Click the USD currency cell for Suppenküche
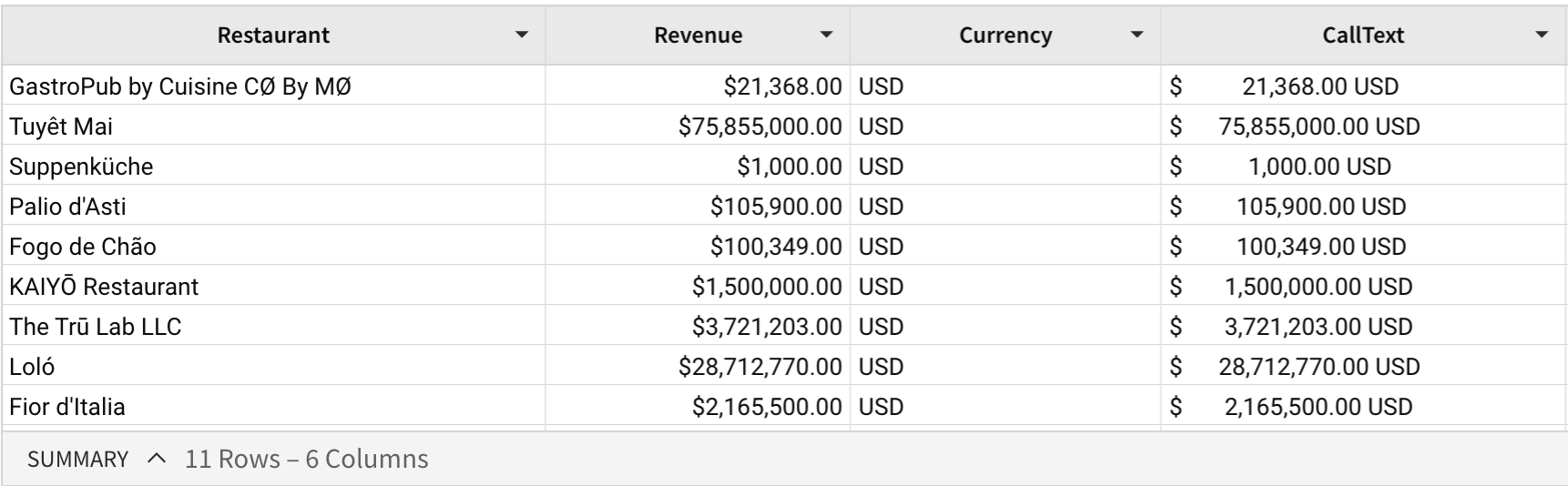 1005,167
